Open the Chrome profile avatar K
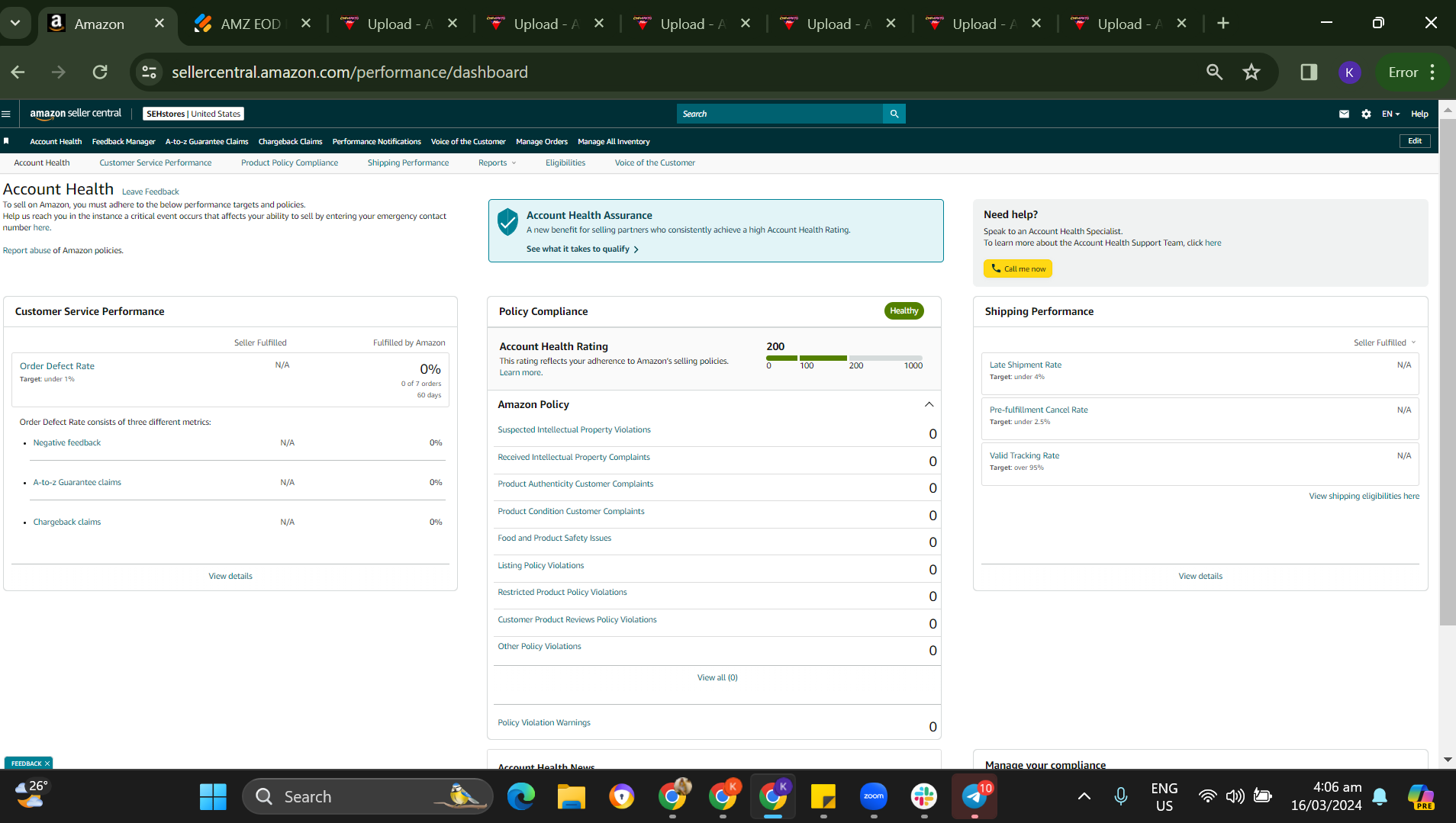This screenshot has height=823, width=1456. [x=1349, y=72]
